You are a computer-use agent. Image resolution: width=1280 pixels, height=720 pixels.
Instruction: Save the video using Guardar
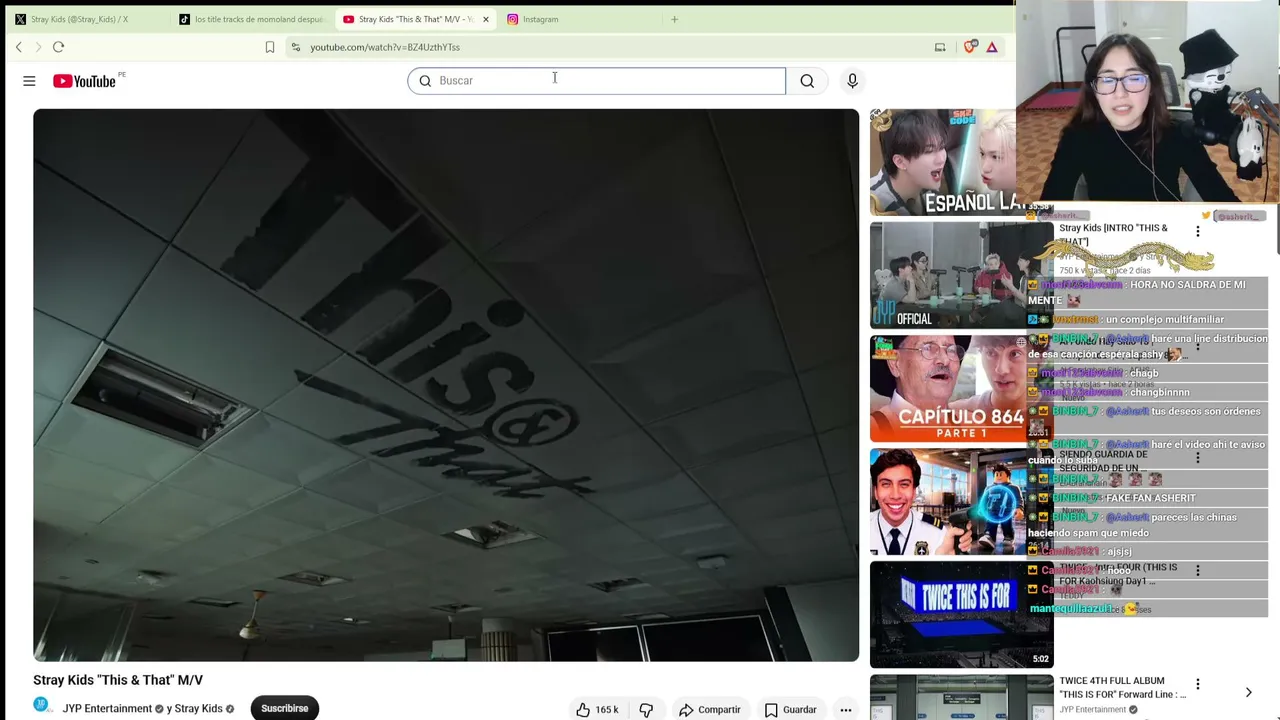(x=791, y=709)
